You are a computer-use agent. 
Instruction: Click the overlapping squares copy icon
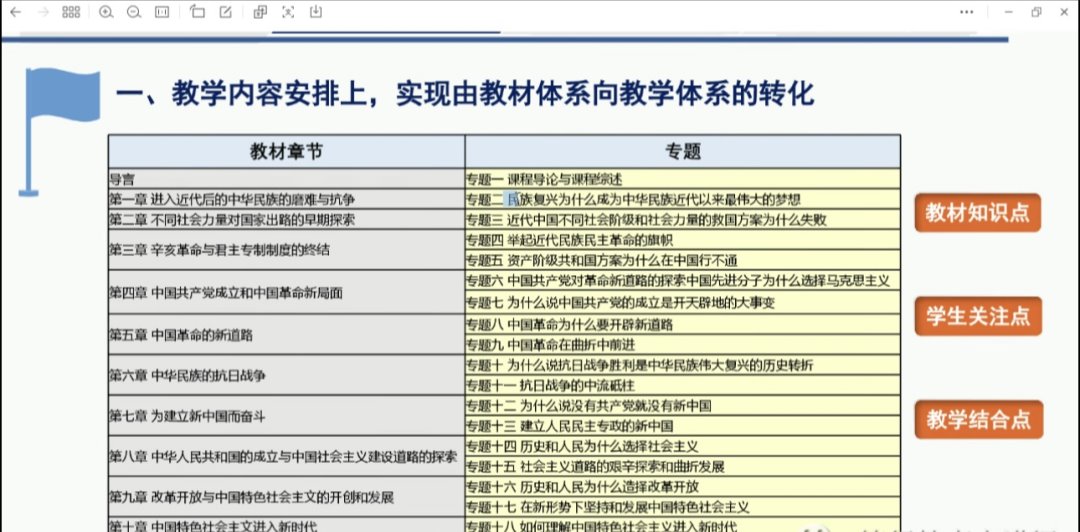(260, 12)
